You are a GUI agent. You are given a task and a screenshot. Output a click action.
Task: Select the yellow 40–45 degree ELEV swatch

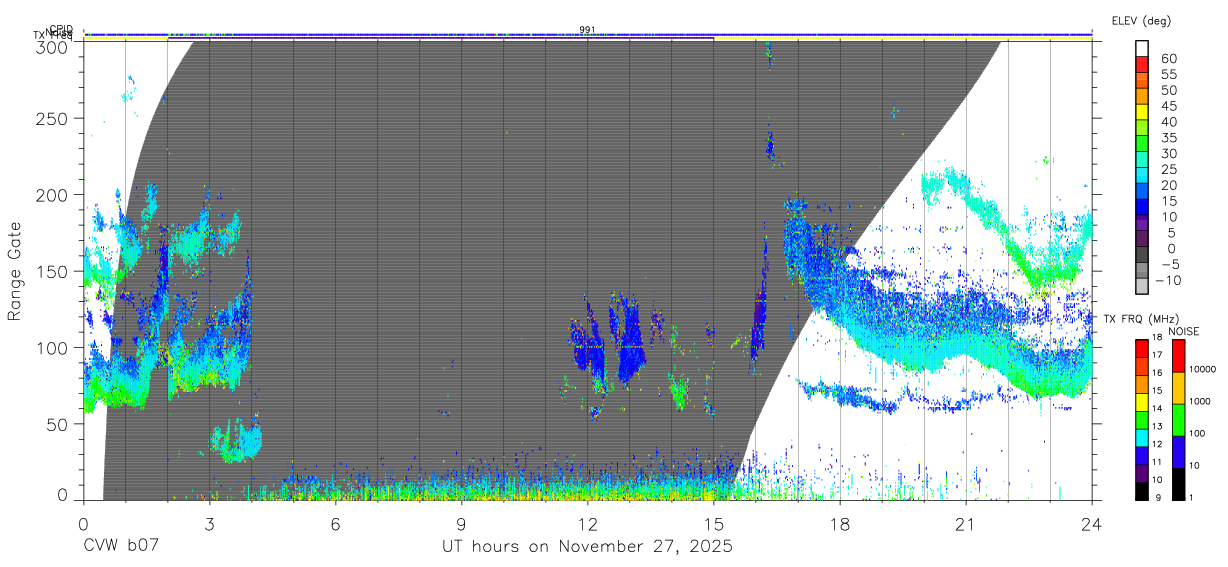pos(1143,113)
